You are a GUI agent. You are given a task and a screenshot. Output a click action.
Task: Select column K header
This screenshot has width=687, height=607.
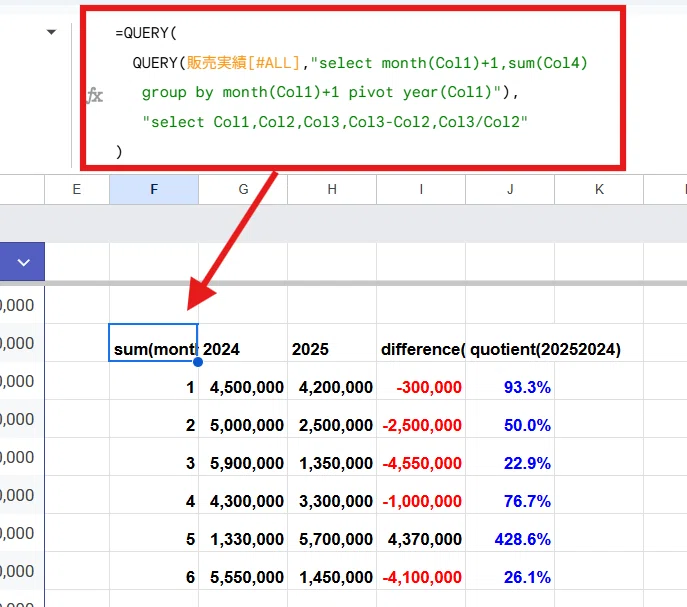[x=599, y=189]
